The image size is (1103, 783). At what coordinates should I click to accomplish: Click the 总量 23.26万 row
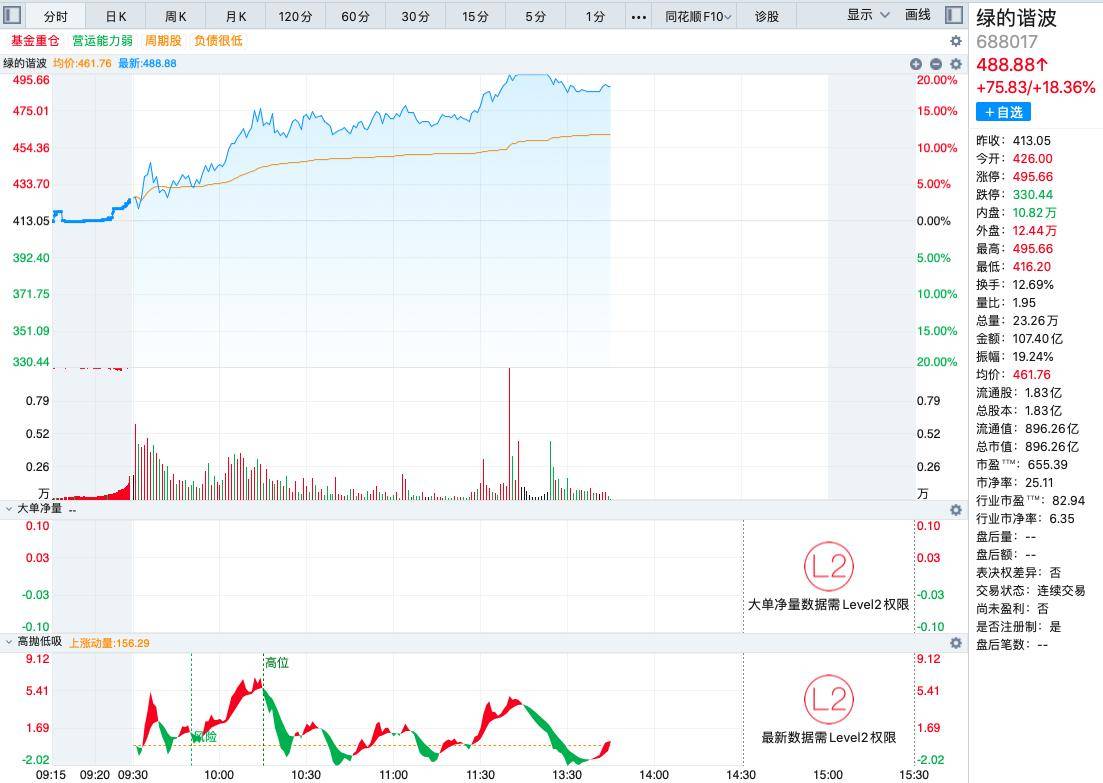1016,321
